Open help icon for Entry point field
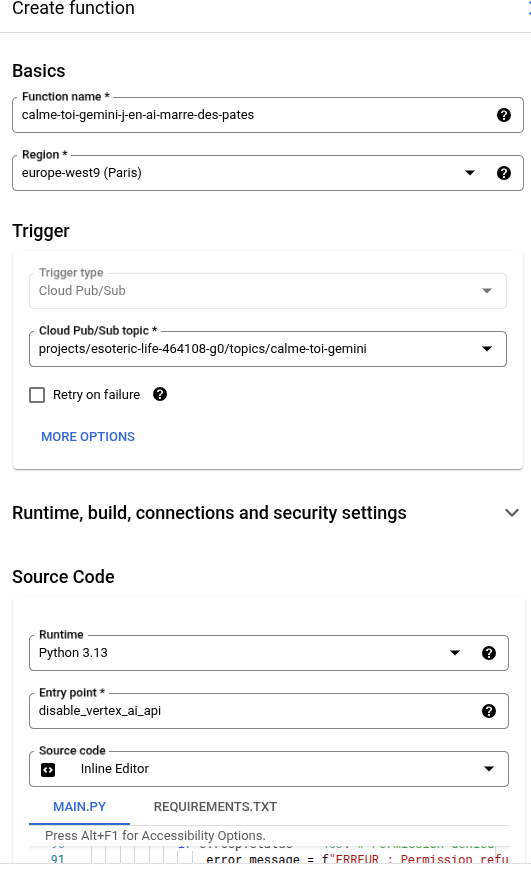The width and height of the screenshot is (531, 873). [489, 711]
